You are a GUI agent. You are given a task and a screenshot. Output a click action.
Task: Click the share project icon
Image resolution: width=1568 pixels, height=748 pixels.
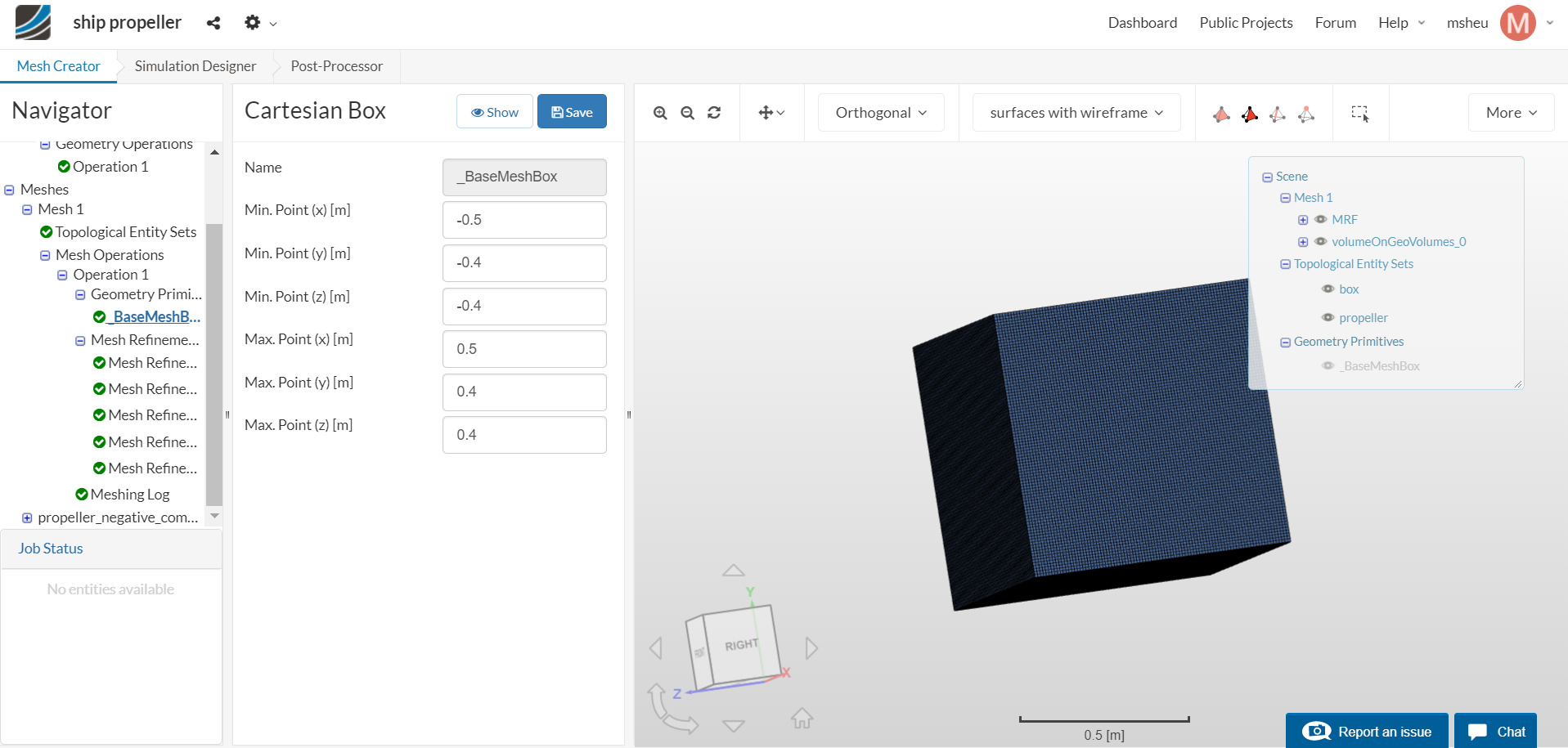(213, 23)
